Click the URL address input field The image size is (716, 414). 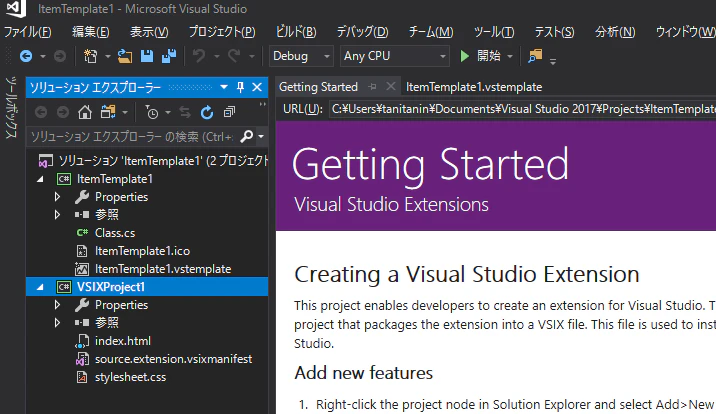click(522, 109)
